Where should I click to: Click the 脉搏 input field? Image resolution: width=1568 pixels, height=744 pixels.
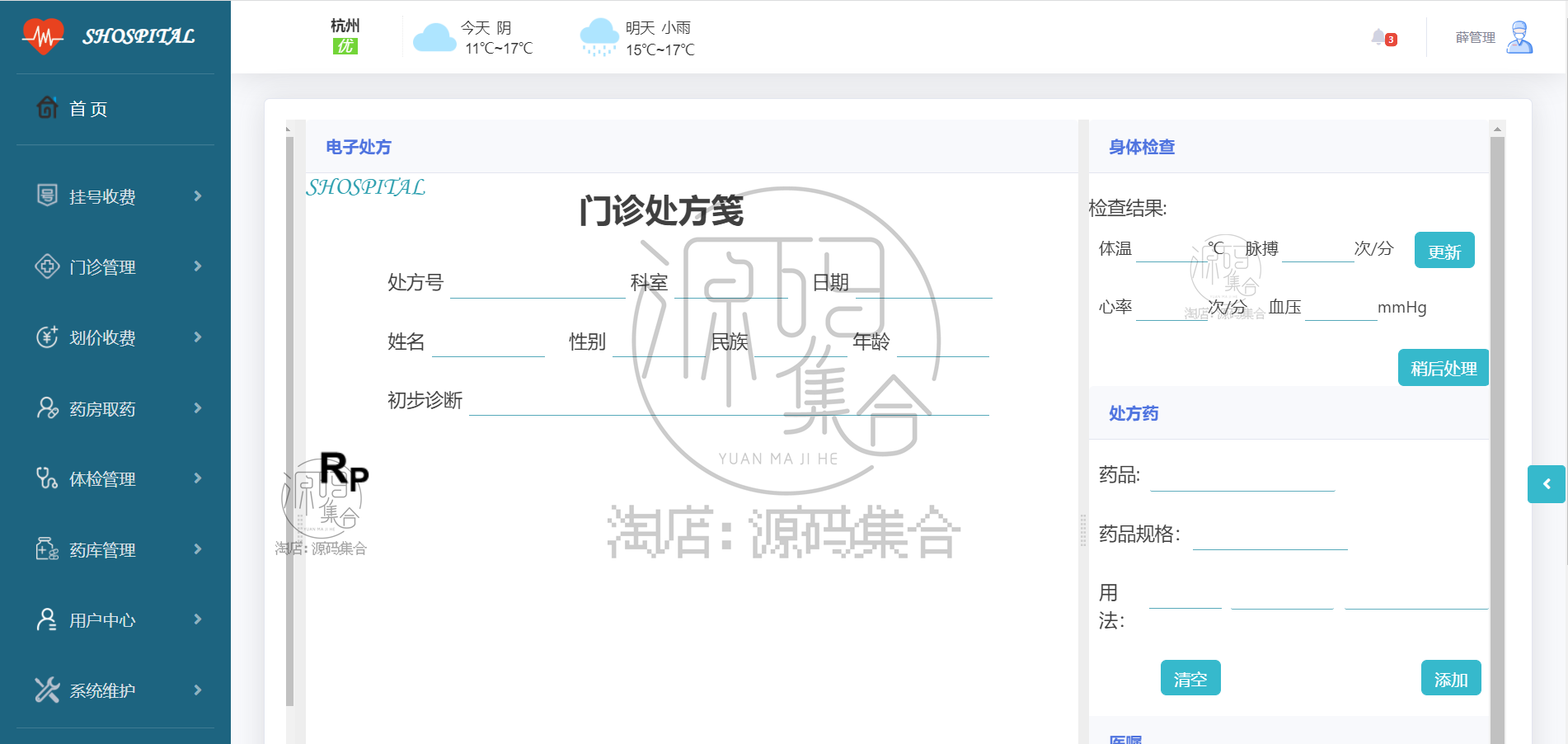[1318, 249]
